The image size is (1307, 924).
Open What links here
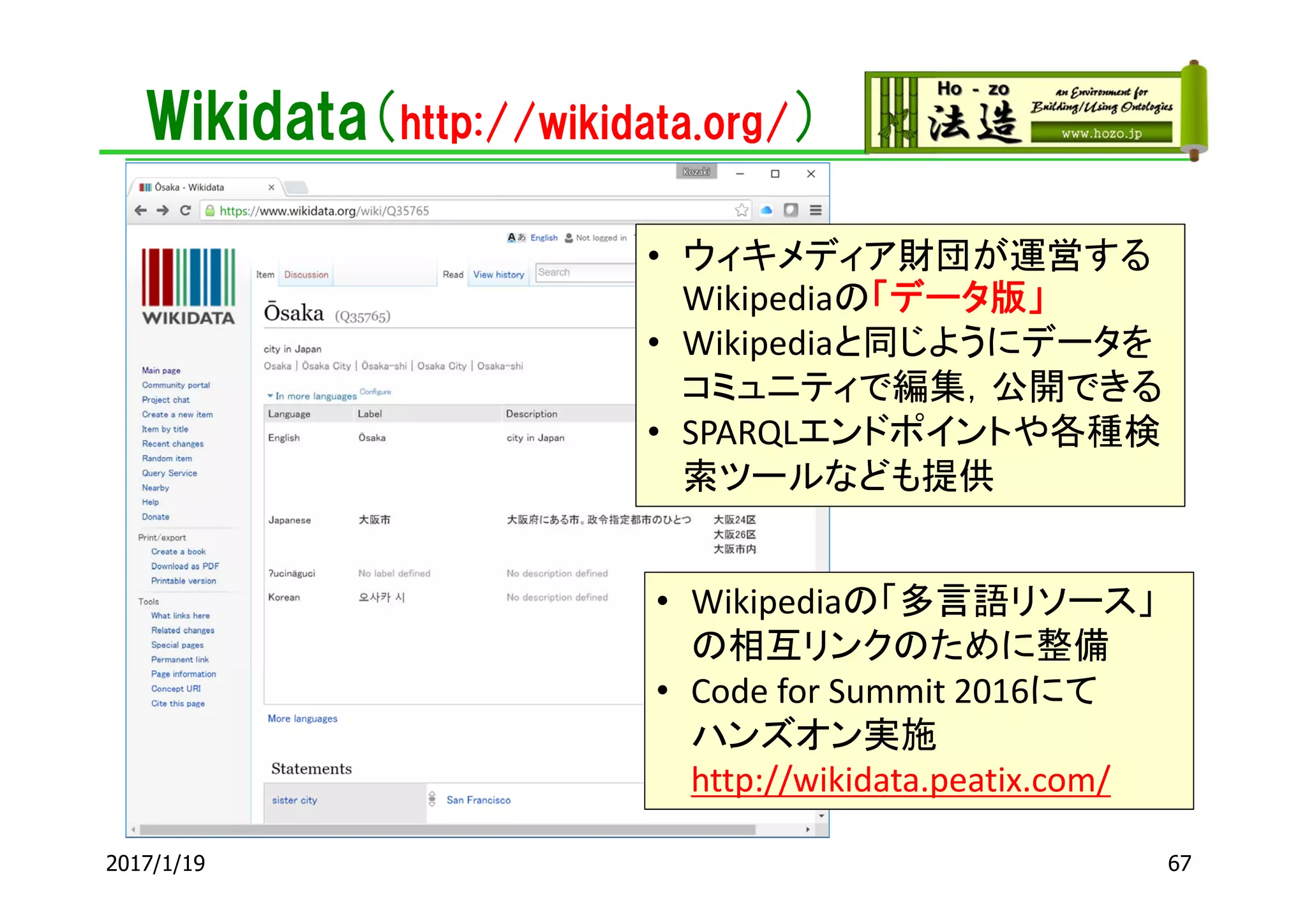(x=181, y=616)
